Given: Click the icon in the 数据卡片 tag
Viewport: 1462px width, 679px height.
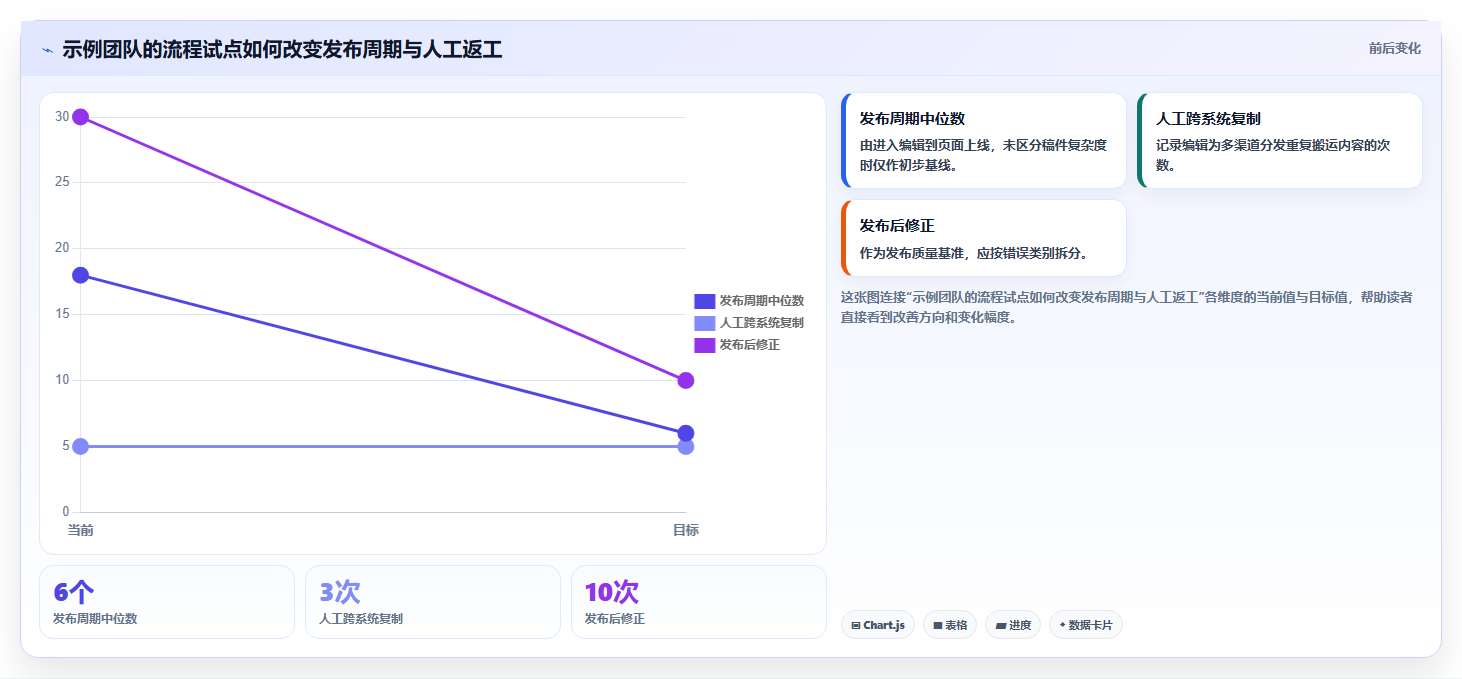Looking at the screenshot, I should click(1063, 626).
